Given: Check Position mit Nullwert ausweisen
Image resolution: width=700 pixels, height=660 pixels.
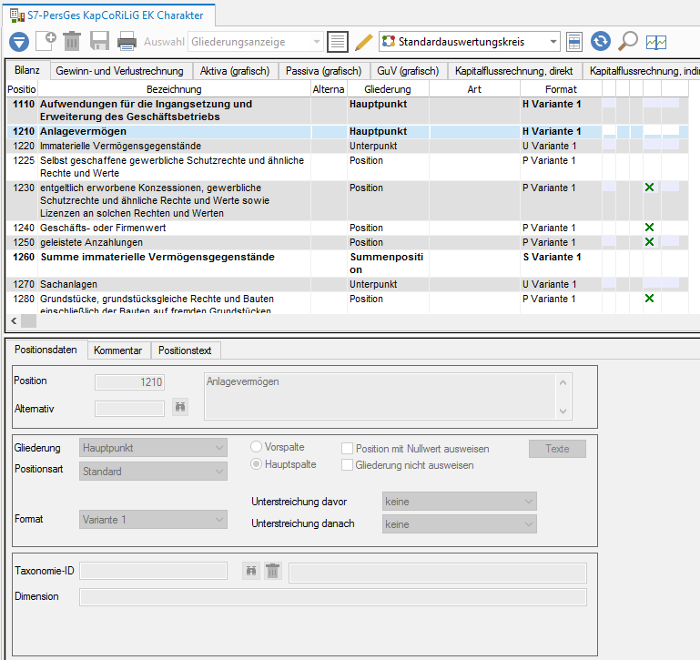Looking at the screenshot, I should [x=347, y=448].
